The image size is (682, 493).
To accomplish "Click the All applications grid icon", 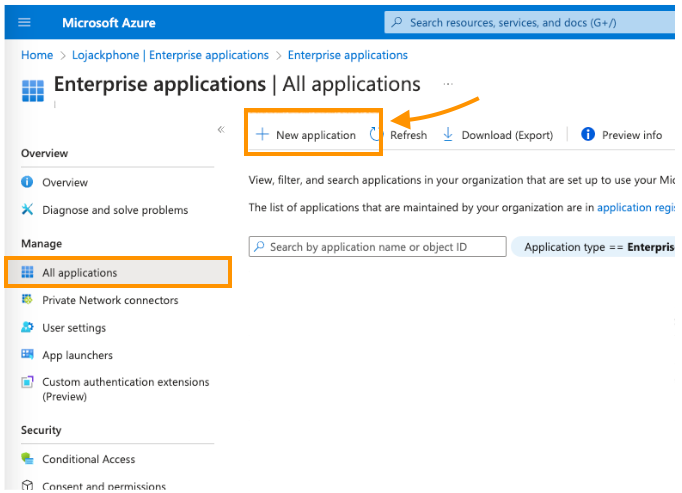I will tap(27, 272).
